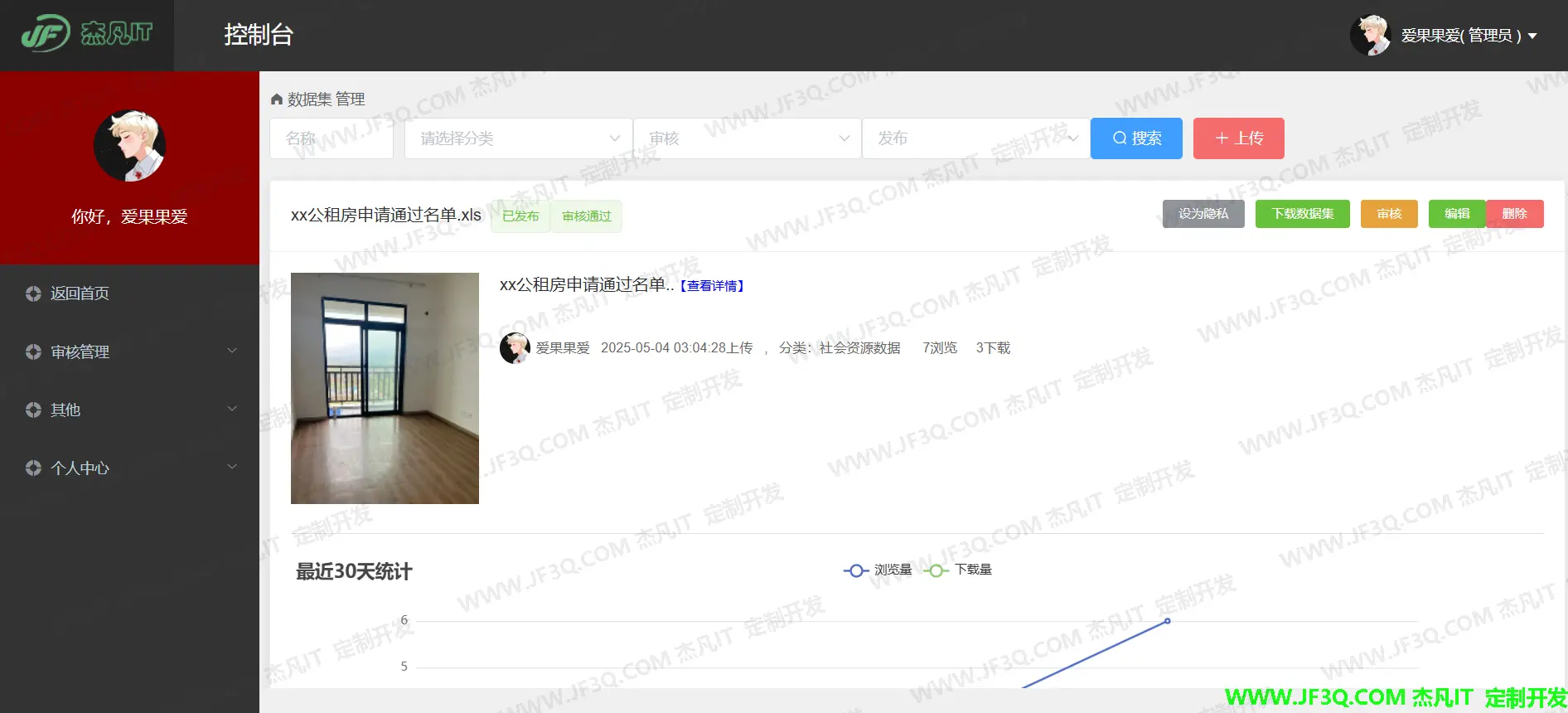Click the 审核管理 sidebar icon
1568x713 pixels.
click(33, 352)
